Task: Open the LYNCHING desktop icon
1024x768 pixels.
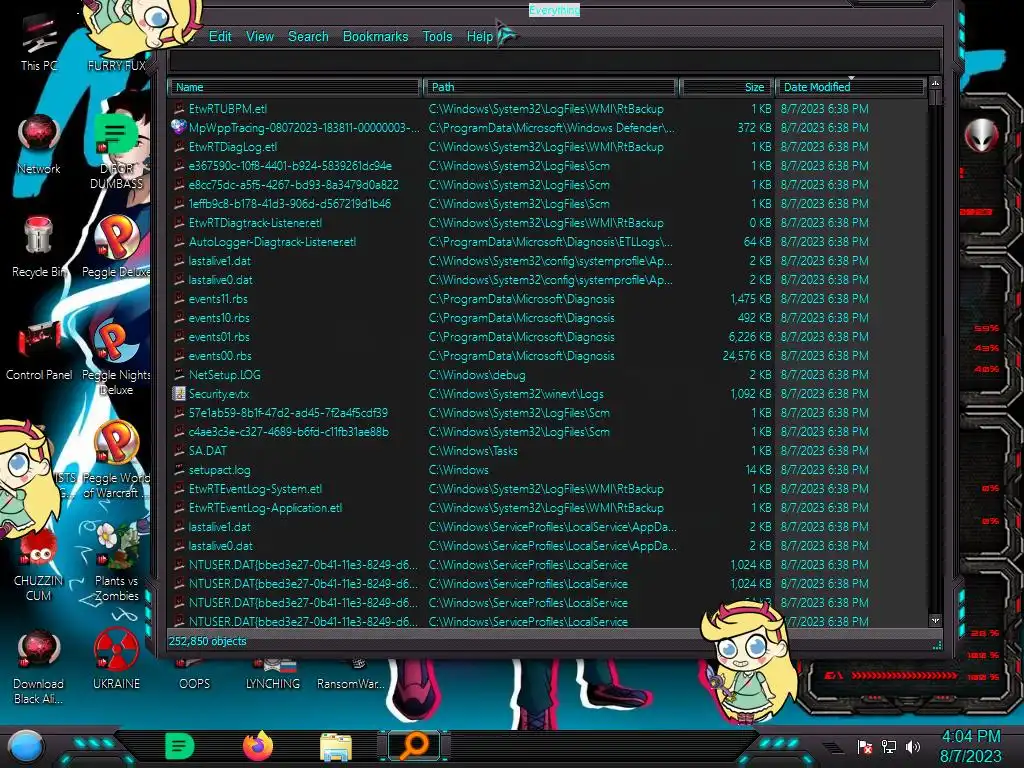Action: [273, 677]
